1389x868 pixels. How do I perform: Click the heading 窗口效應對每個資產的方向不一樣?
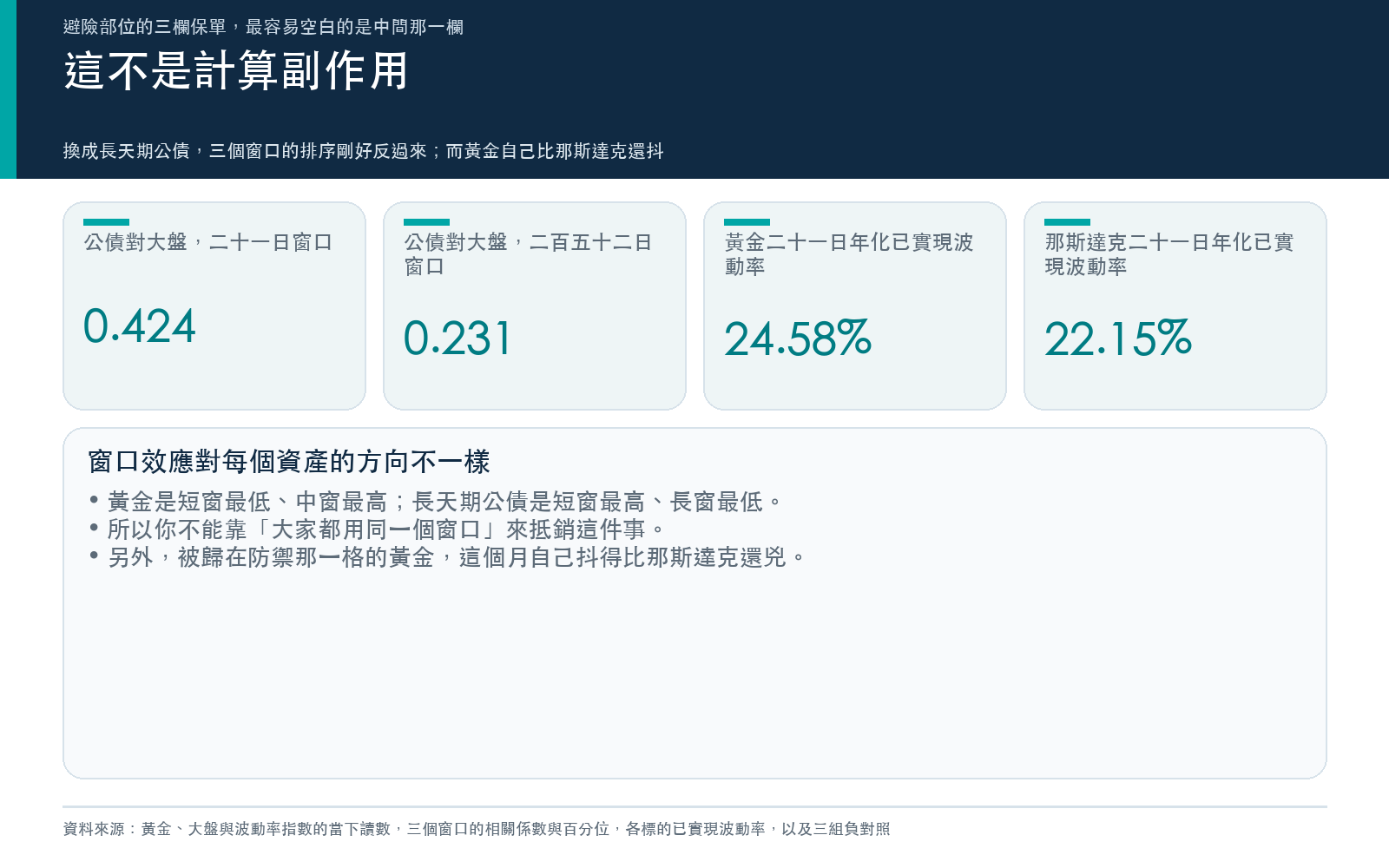point(289,462)
